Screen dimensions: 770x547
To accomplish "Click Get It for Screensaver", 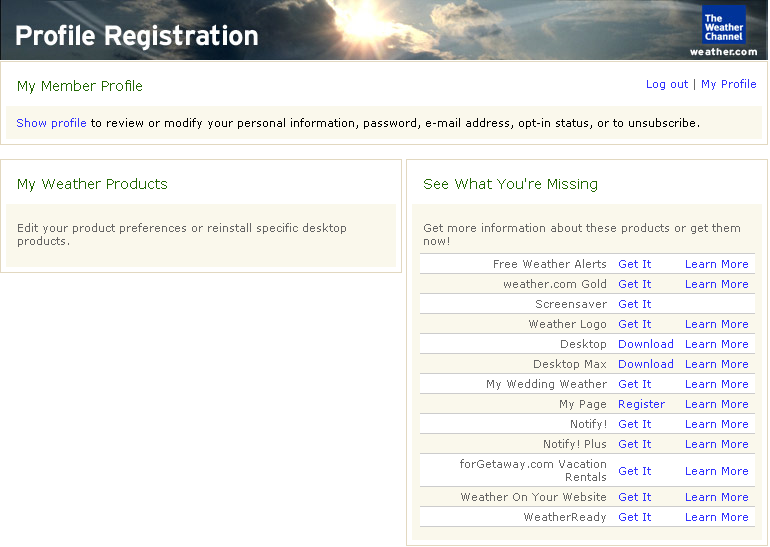I will click(634, 304).
